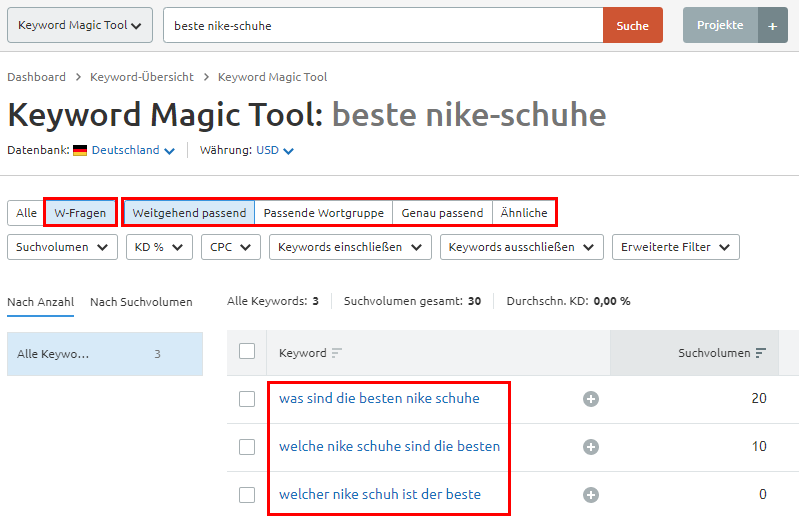Viewport: 799px width, 520px height.
Task: Expand Erweiterte Filter dropdown
Action: [x=676, y=247]
